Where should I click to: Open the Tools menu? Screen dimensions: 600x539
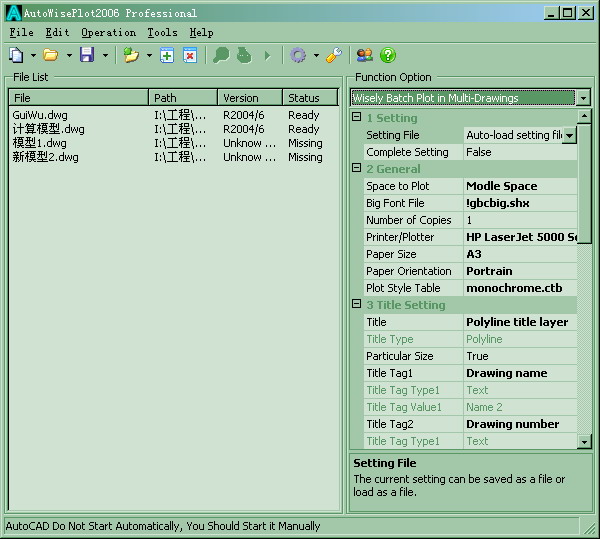[x=163, y=33]
